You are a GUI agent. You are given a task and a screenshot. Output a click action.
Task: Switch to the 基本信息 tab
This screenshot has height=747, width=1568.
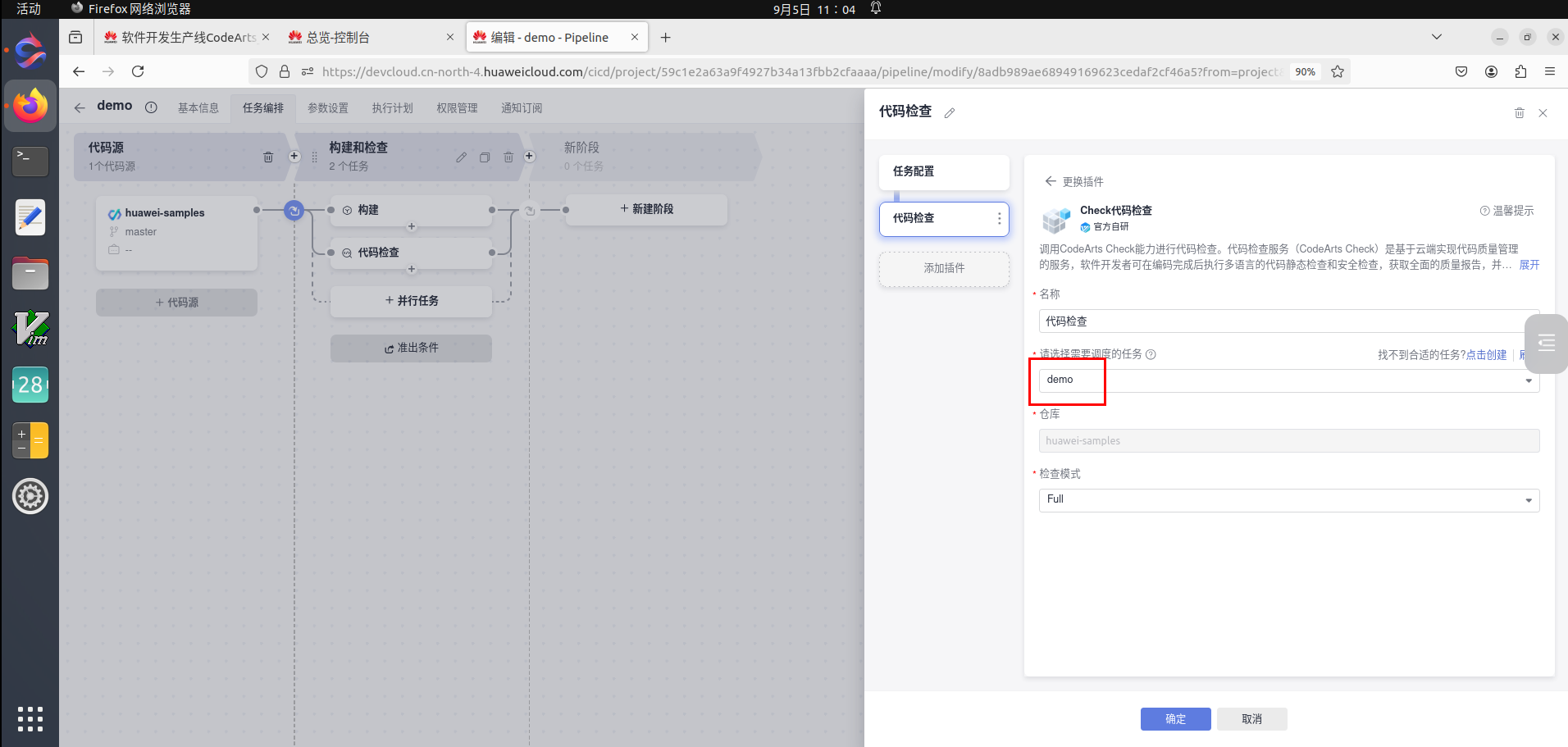[198, 108]
